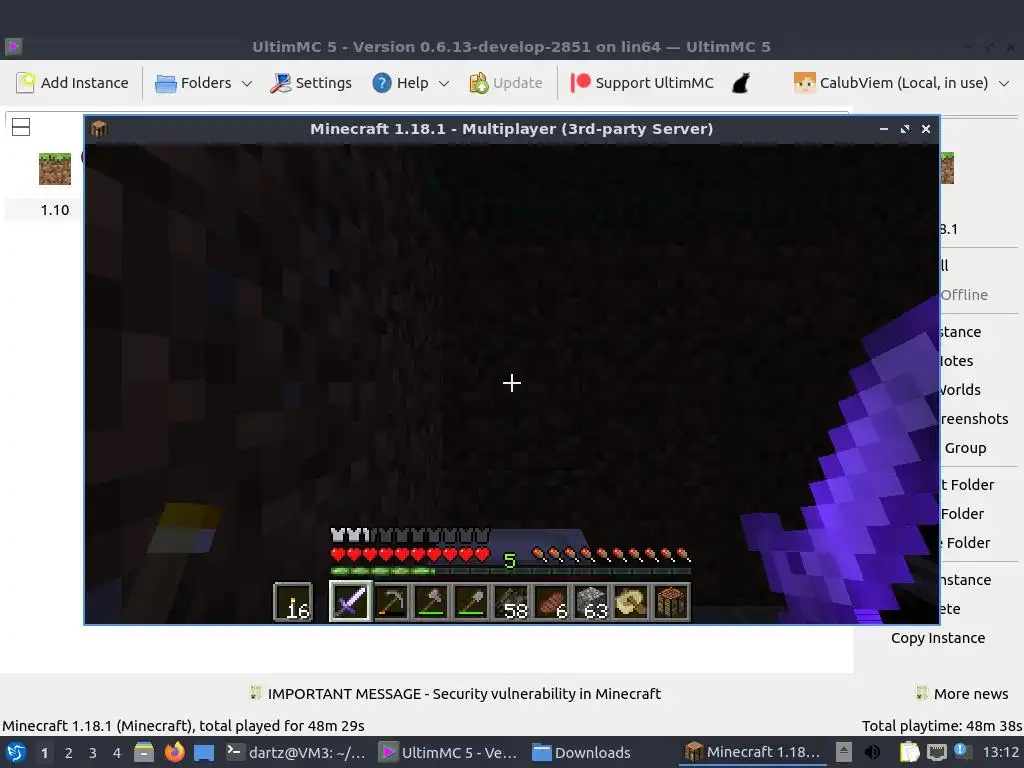The width and height of the screenshot is (1024, 768).
Task: Click the CalubViem account avatar
Action: coord(805,83)
